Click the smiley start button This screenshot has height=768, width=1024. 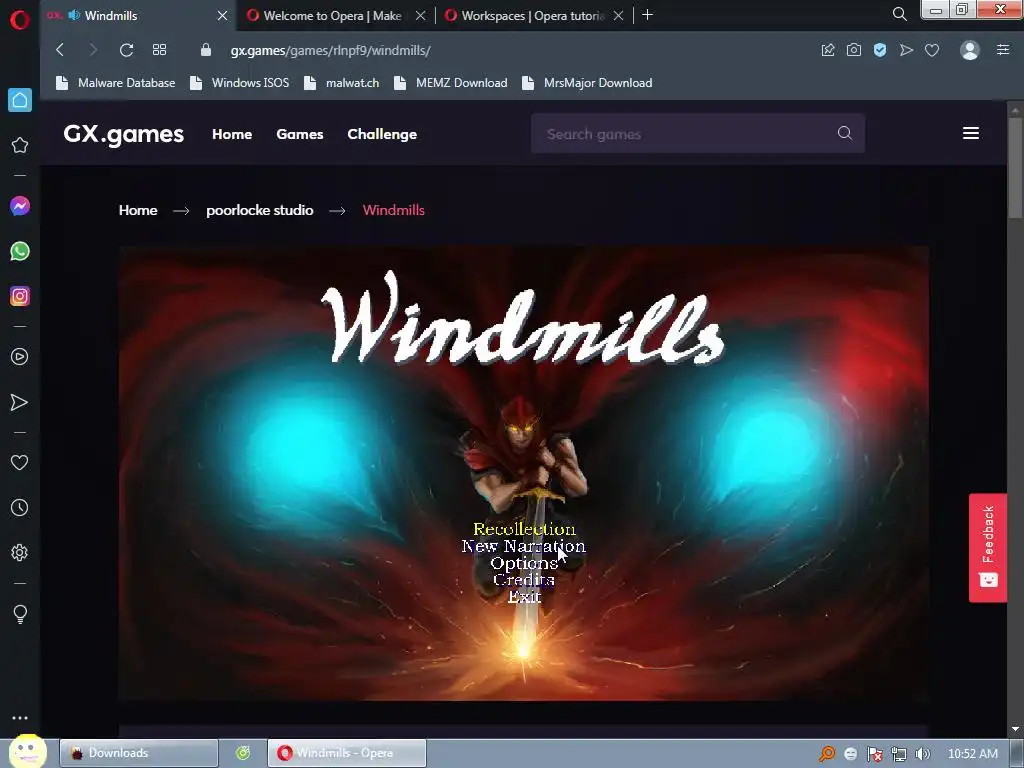pos(27,751)
